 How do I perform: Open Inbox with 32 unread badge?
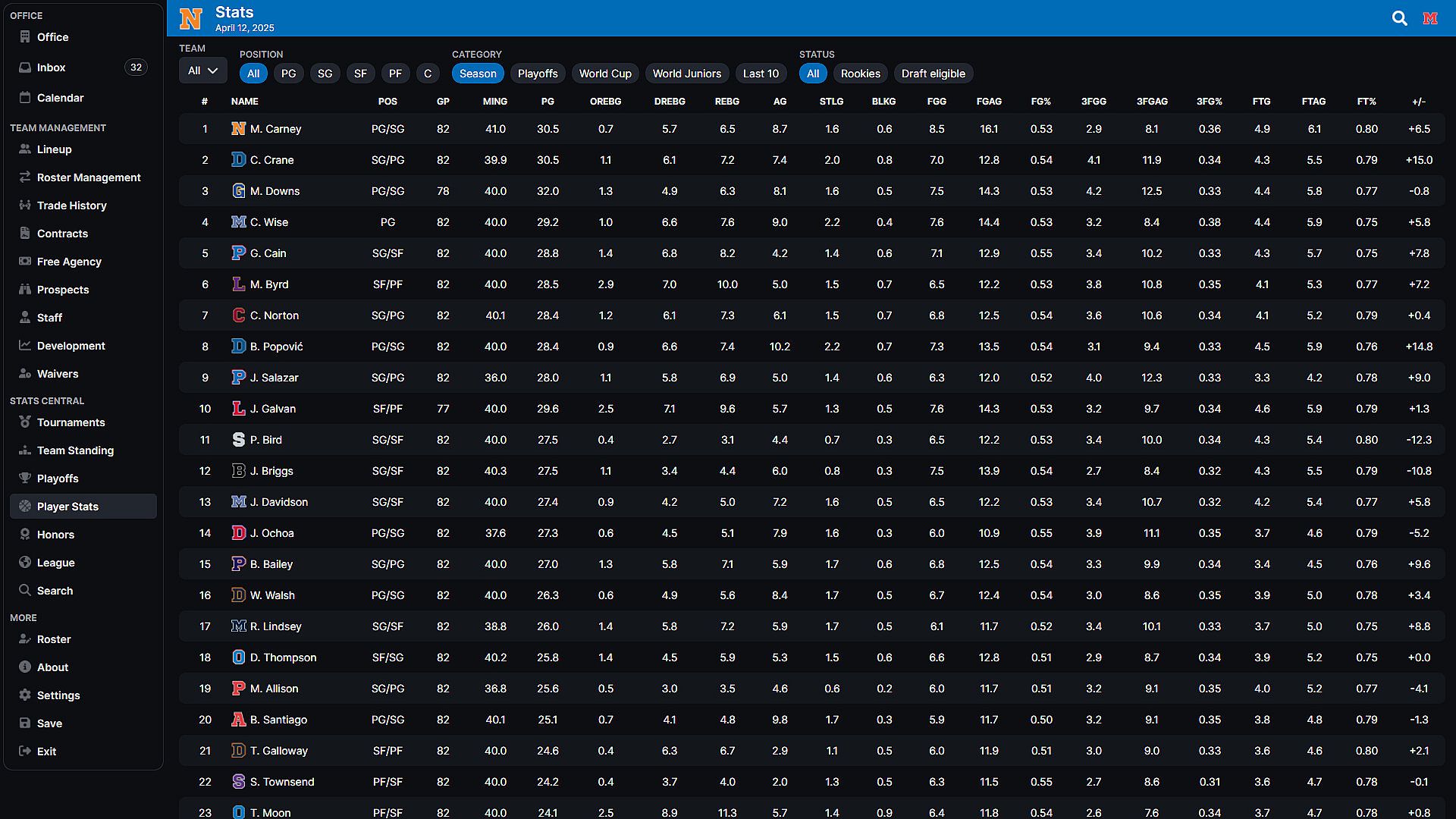pyautogui.click(x=52, y=67)
